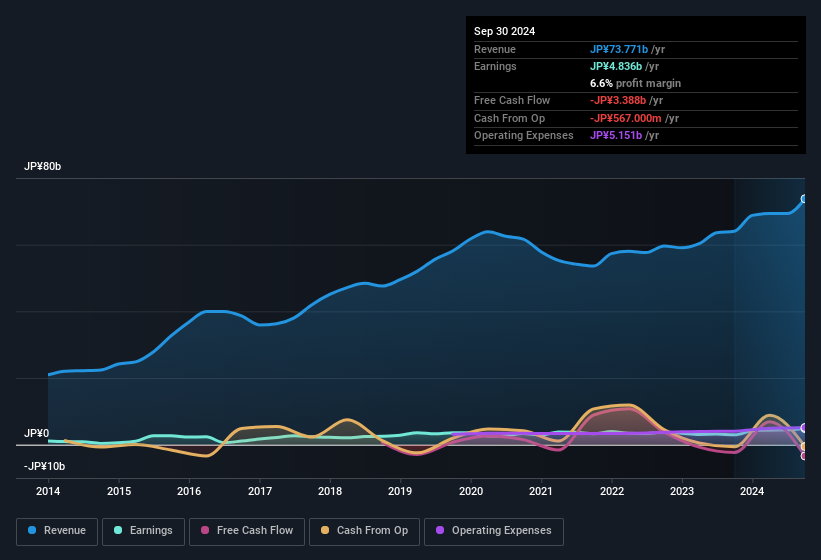The height and width of the screenshot is (560, 821).
Task: Toggle the Revenue series legend button
Action: tap(57, 531)
